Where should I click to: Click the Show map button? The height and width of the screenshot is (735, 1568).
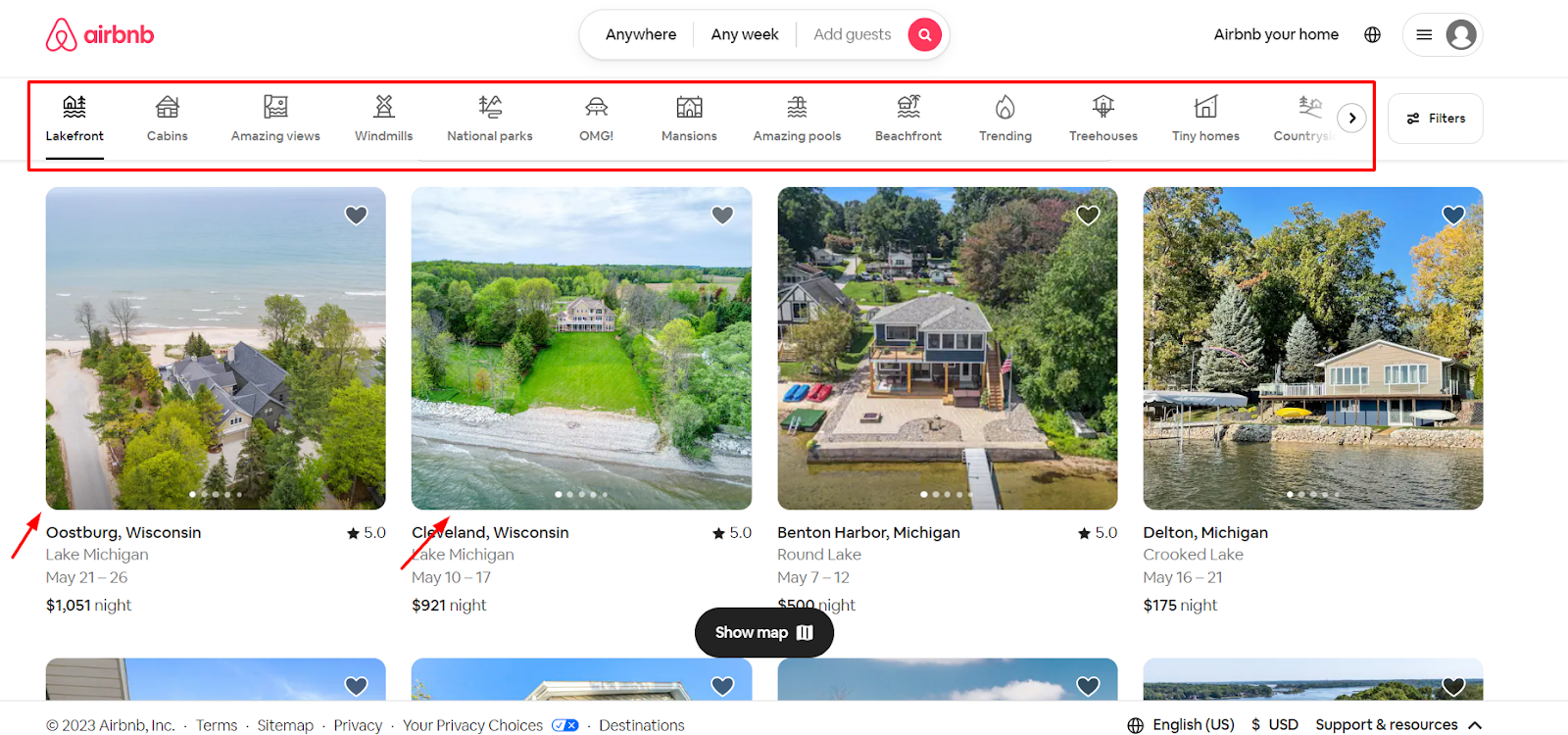tap(764, 633)
